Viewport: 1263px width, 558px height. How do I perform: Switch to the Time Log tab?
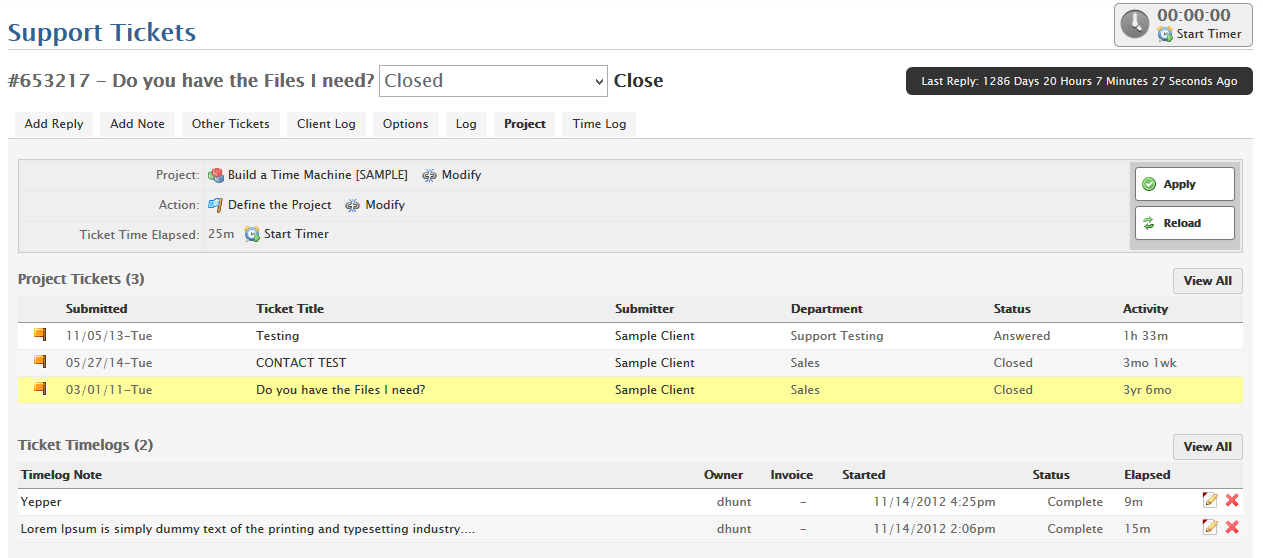coord(599,124)
